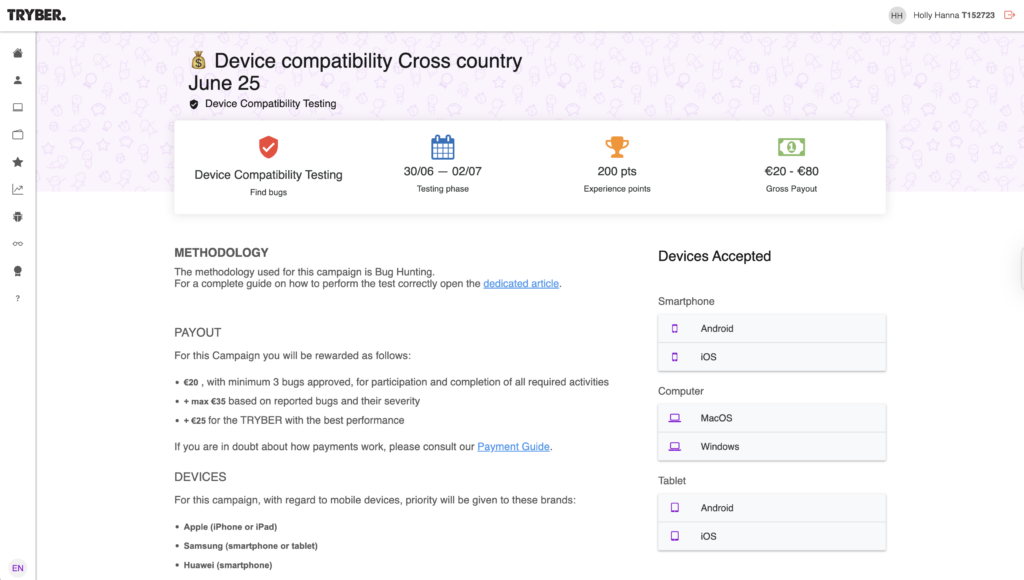Screen dimensions: 1024x580
Task: Open the chart graph icon in sidebar
Action: [x=18, y=189]
